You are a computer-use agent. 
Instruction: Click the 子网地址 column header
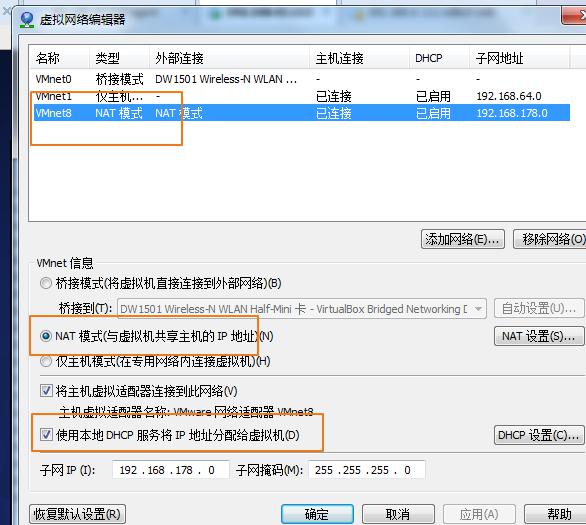[x=519, y=58]
